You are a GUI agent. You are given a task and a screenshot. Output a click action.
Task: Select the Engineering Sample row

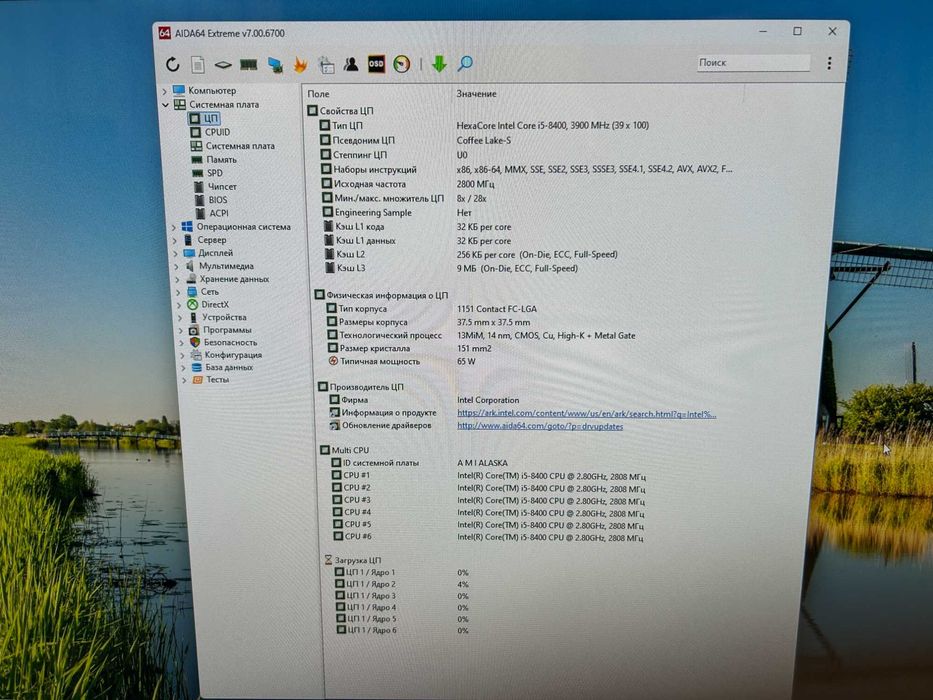[x=397, y=212]
